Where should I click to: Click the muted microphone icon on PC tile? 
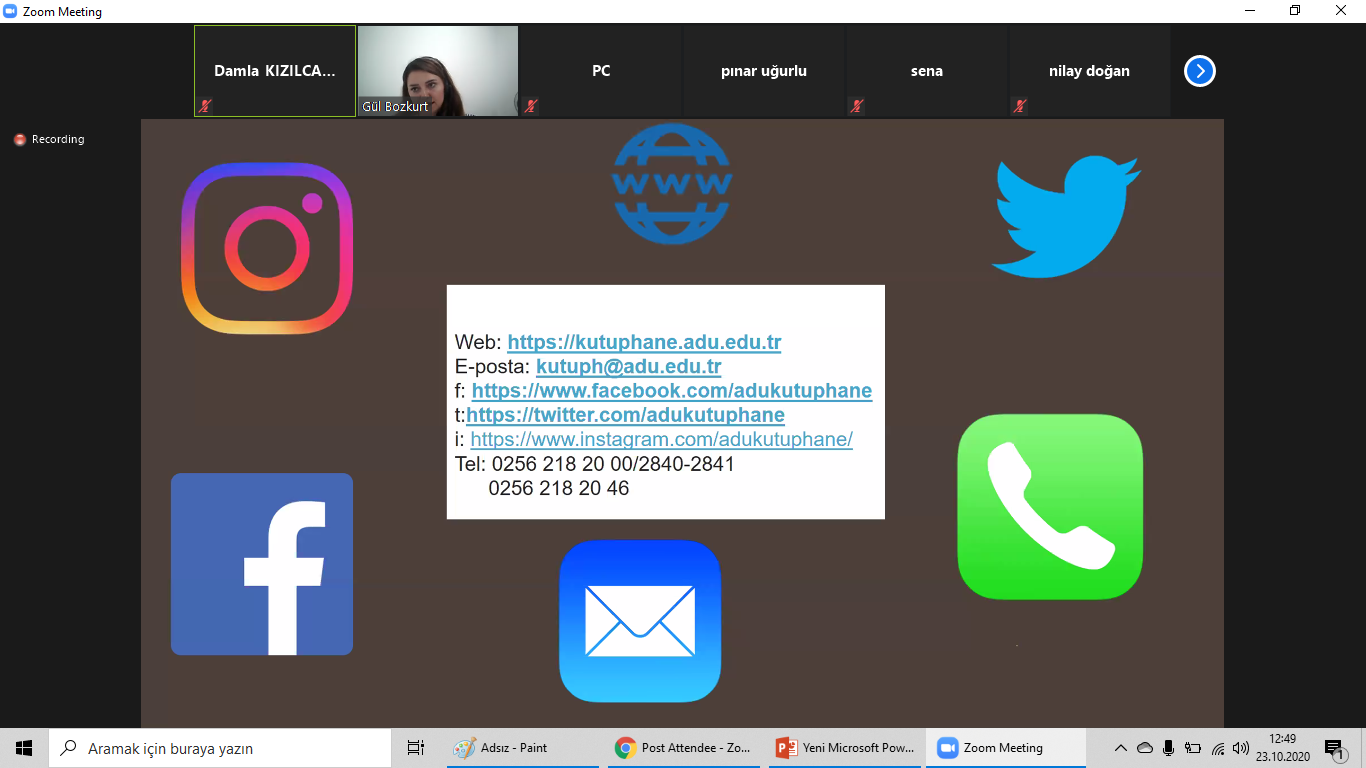click(x=531, y=105)
